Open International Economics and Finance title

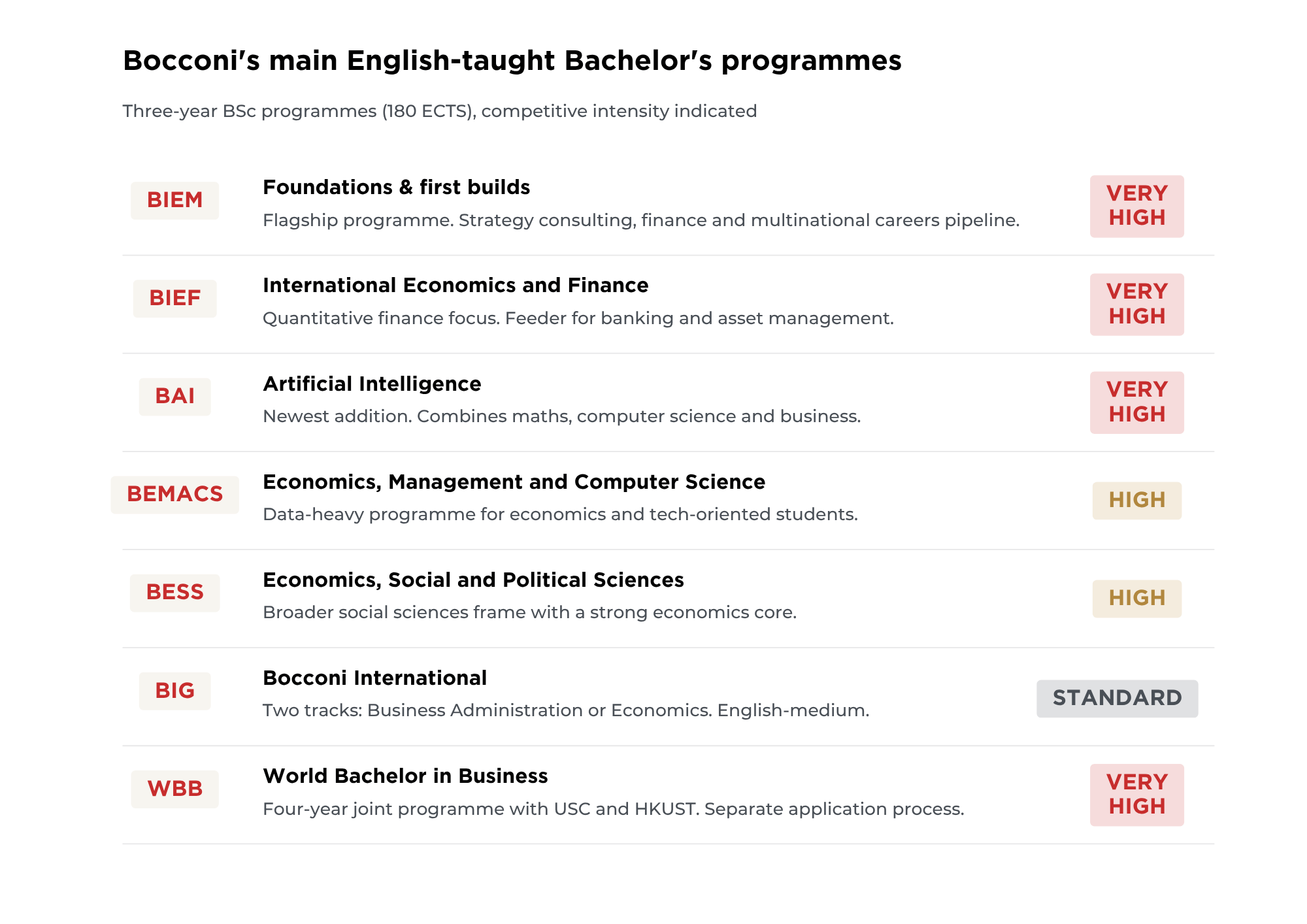click(455, 286)
